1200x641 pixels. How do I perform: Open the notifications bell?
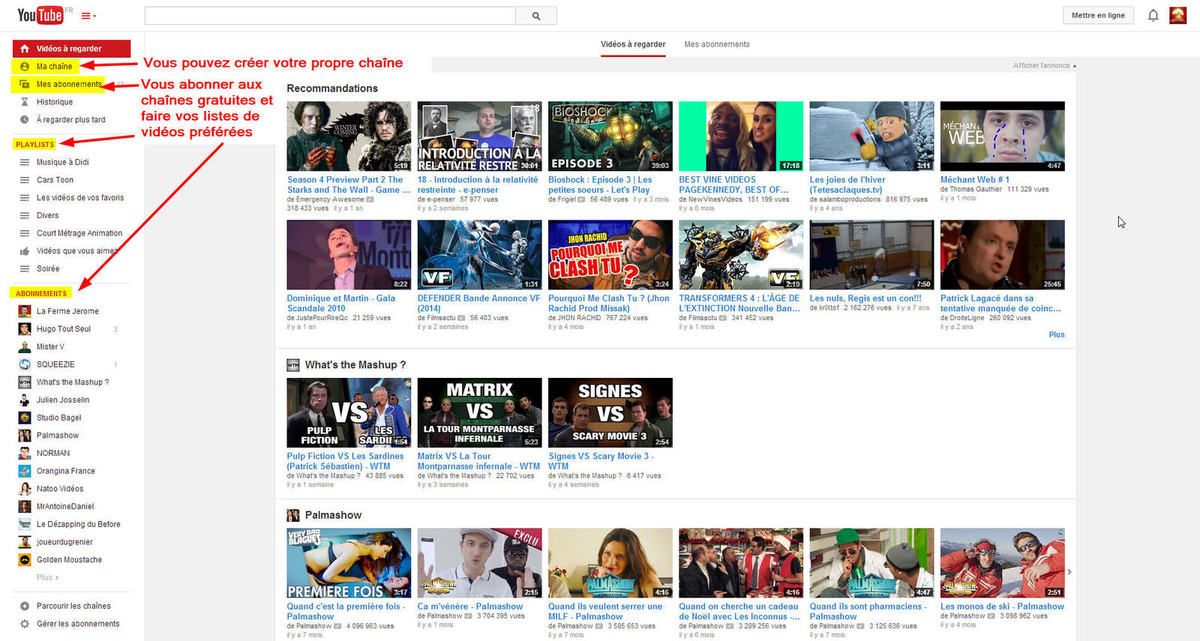pos(1153,15)
